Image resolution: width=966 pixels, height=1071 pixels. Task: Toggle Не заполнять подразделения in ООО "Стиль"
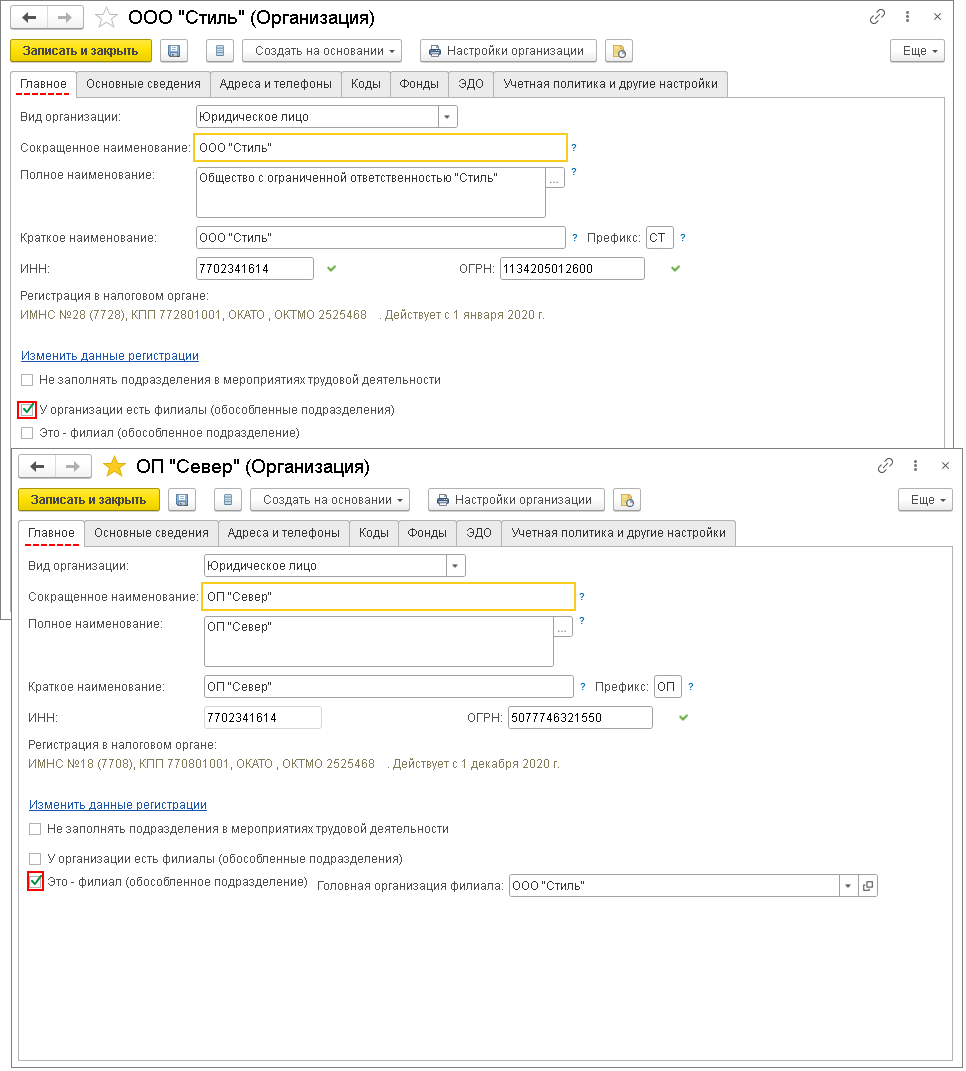pos(27,380)
